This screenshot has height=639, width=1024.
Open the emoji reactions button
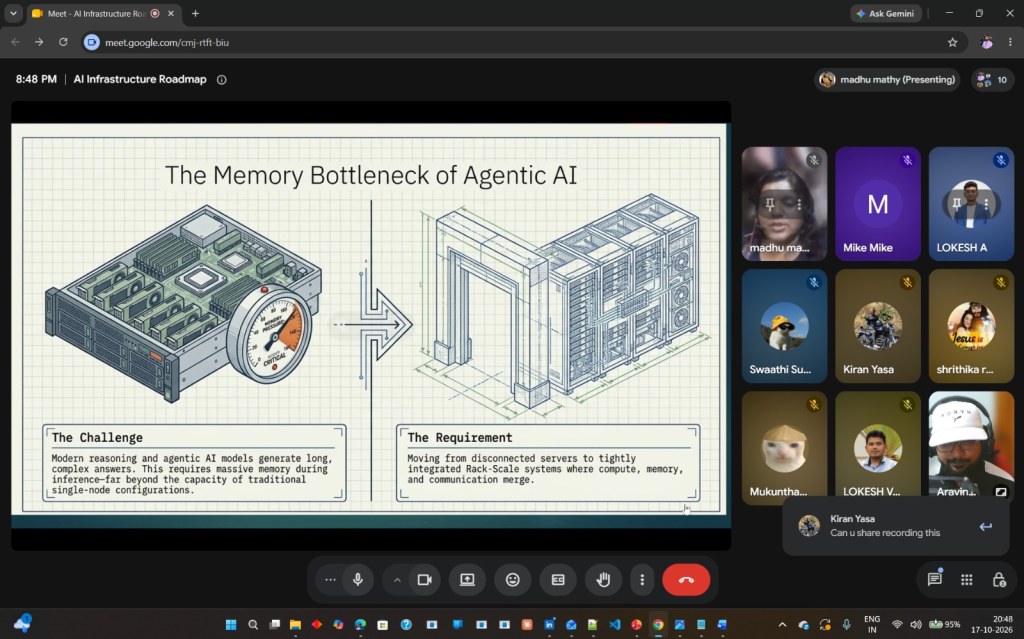513,580
